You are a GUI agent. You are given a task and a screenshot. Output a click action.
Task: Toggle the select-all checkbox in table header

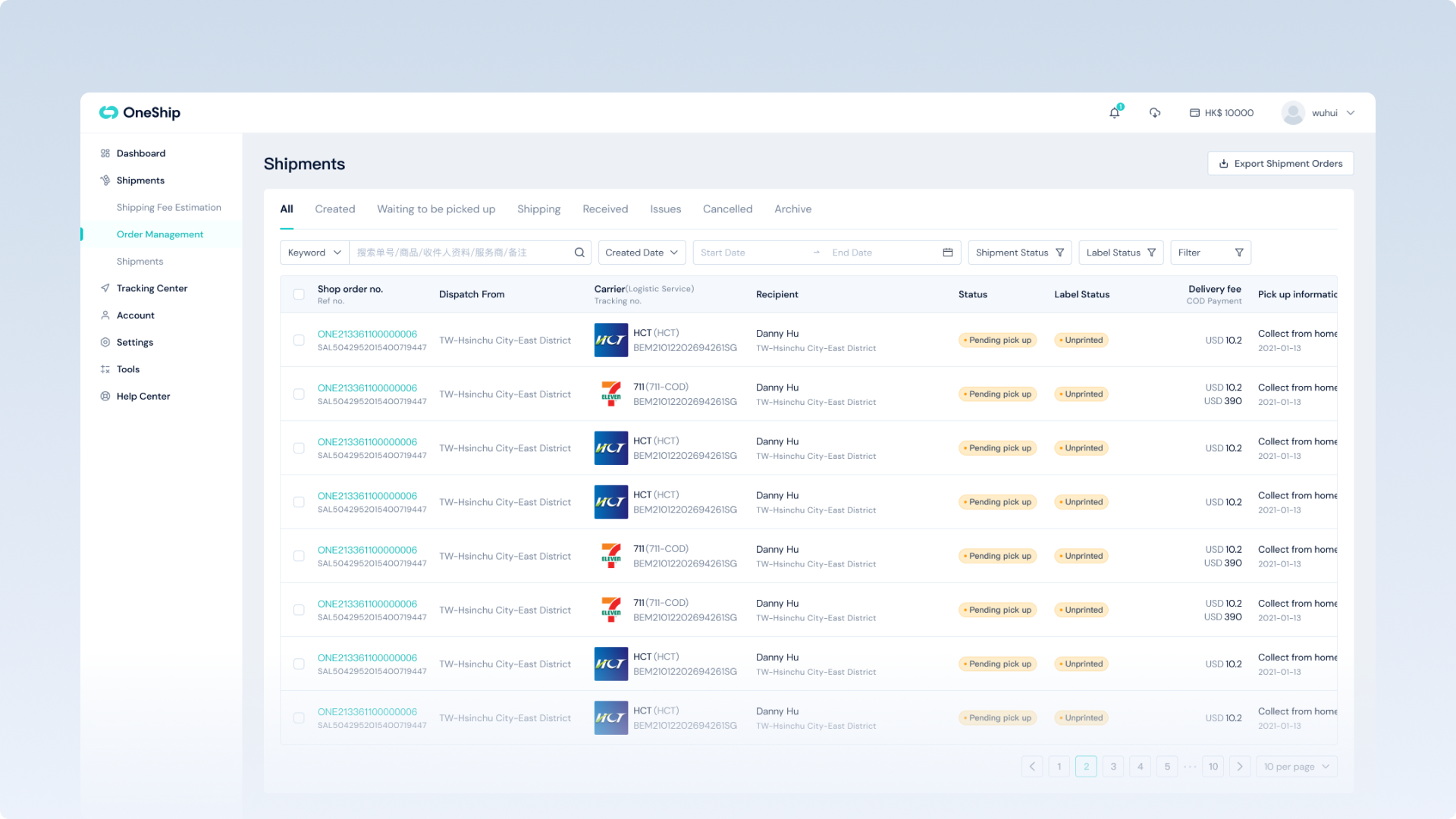[x=299, y=294]
